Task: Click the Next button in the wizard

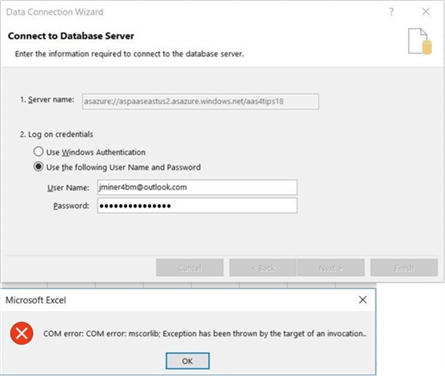Action: click(x=331, y=268)
